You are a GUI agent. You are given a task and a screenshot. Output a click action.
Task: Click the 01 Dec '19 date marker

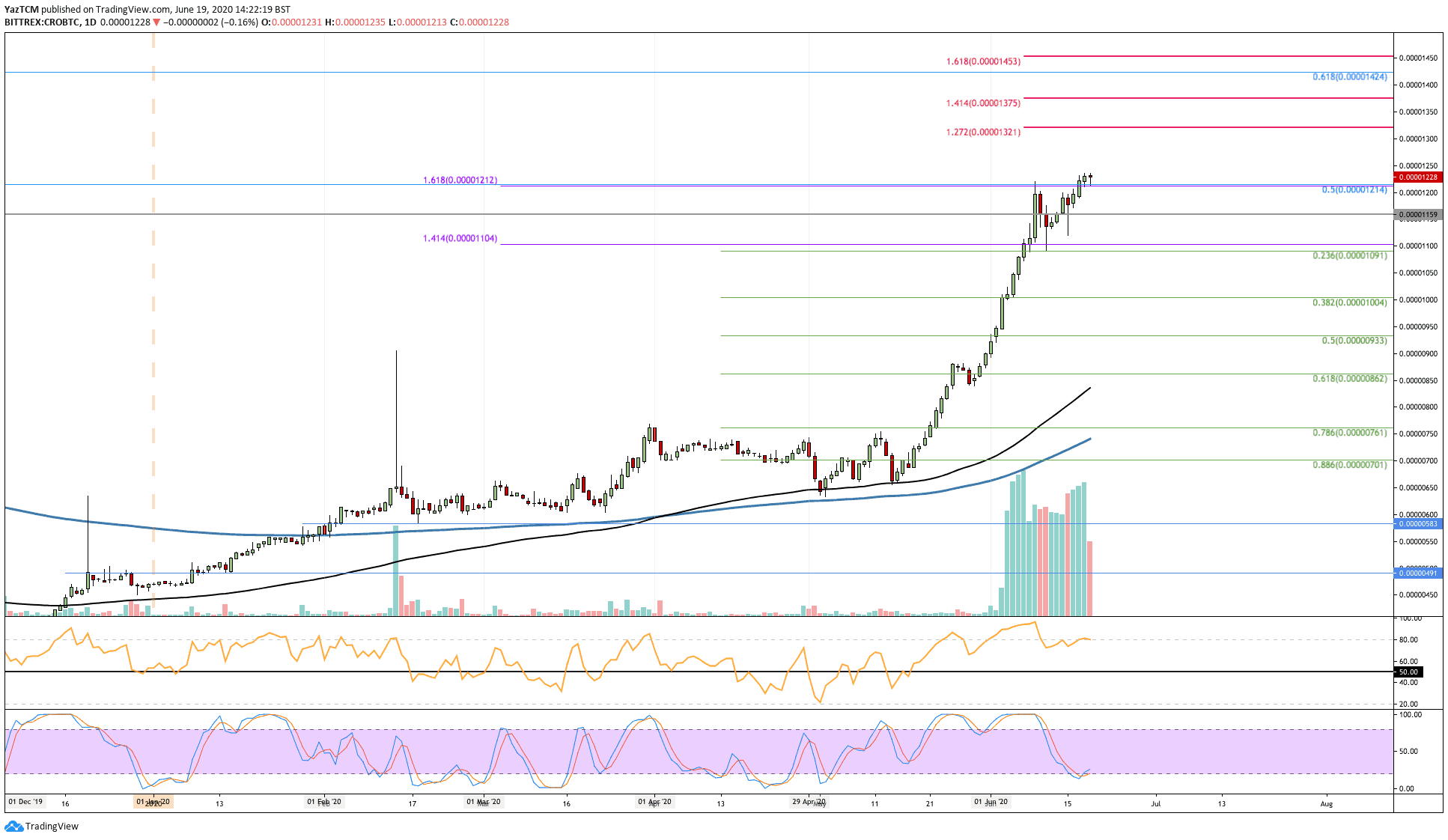tap(25, 802)
